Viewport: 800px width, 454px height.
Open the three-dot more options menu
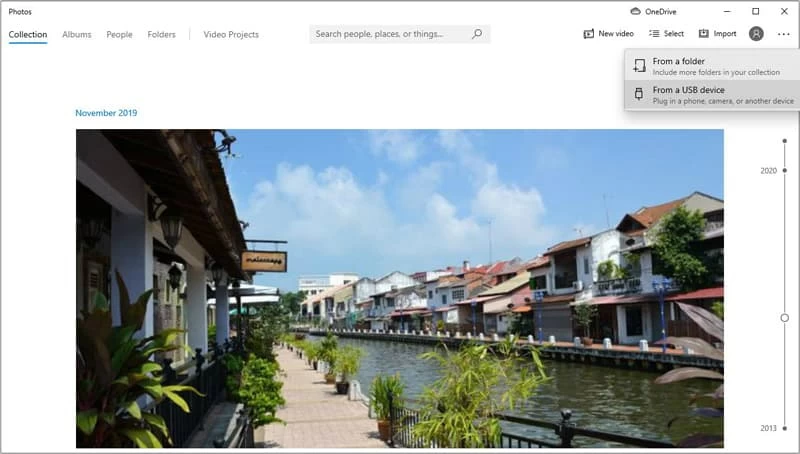click(x=783, y=34)
